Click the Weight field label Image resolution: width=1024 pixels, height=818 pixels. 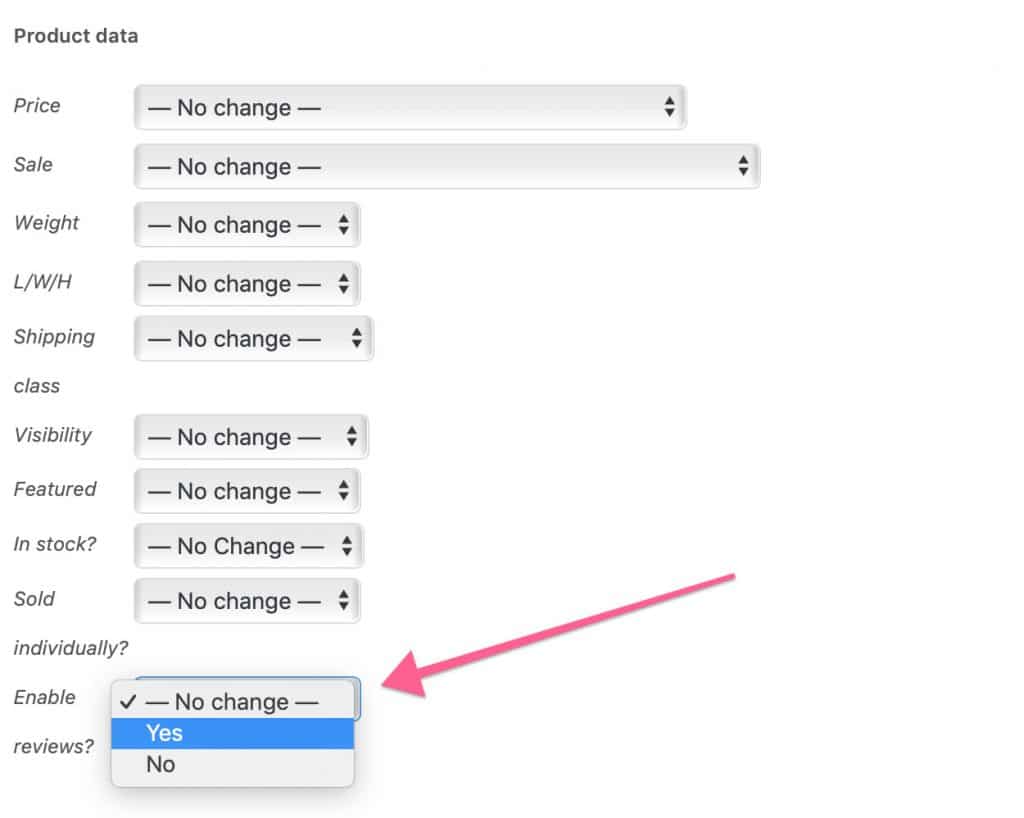[x=46, y=223]
